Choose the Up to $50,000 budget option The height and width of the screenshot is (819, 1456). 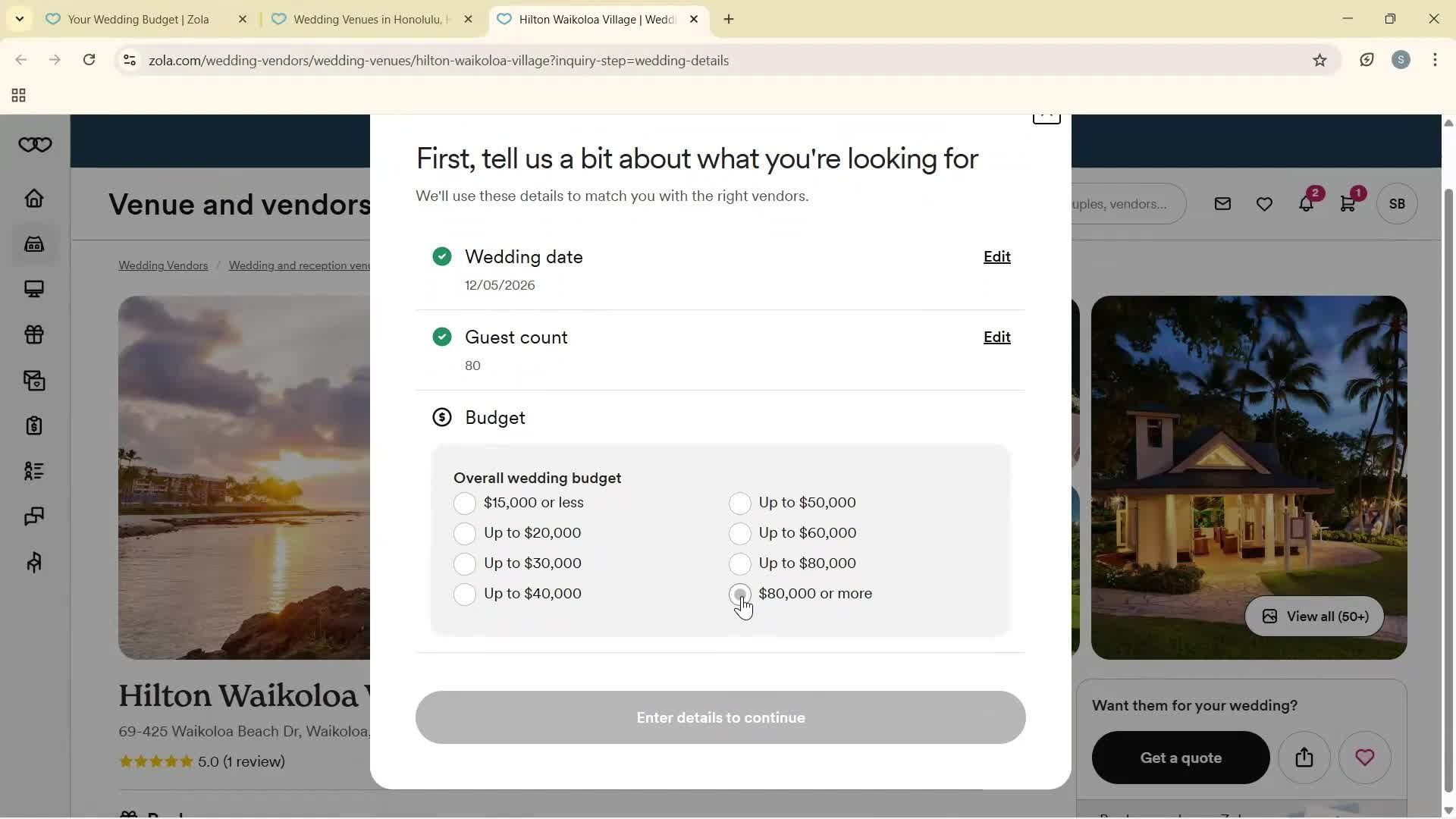(x=739, y=503)
